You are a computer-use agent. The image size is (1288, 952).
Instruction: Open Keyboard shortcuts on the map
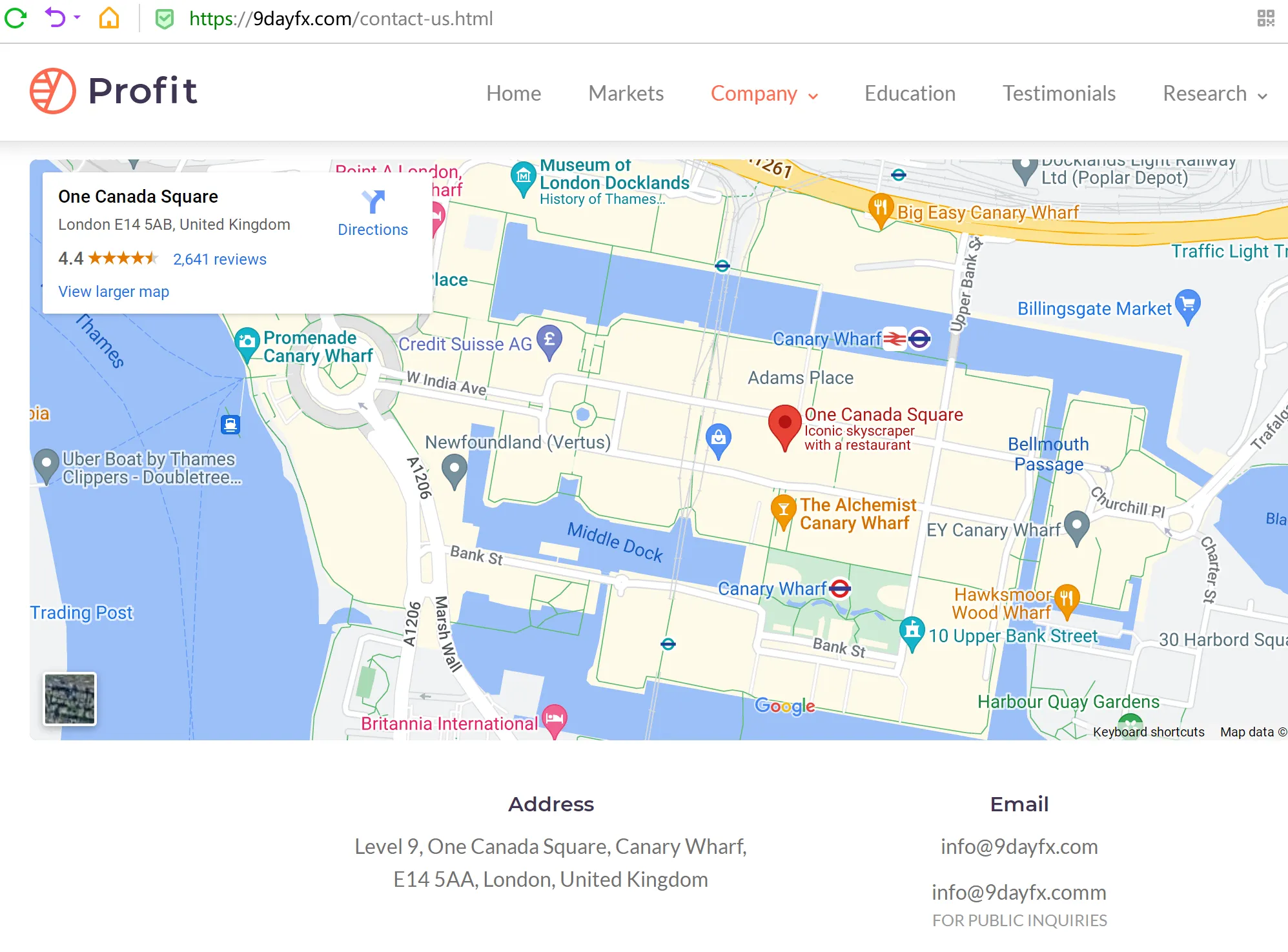[1149, 732]
